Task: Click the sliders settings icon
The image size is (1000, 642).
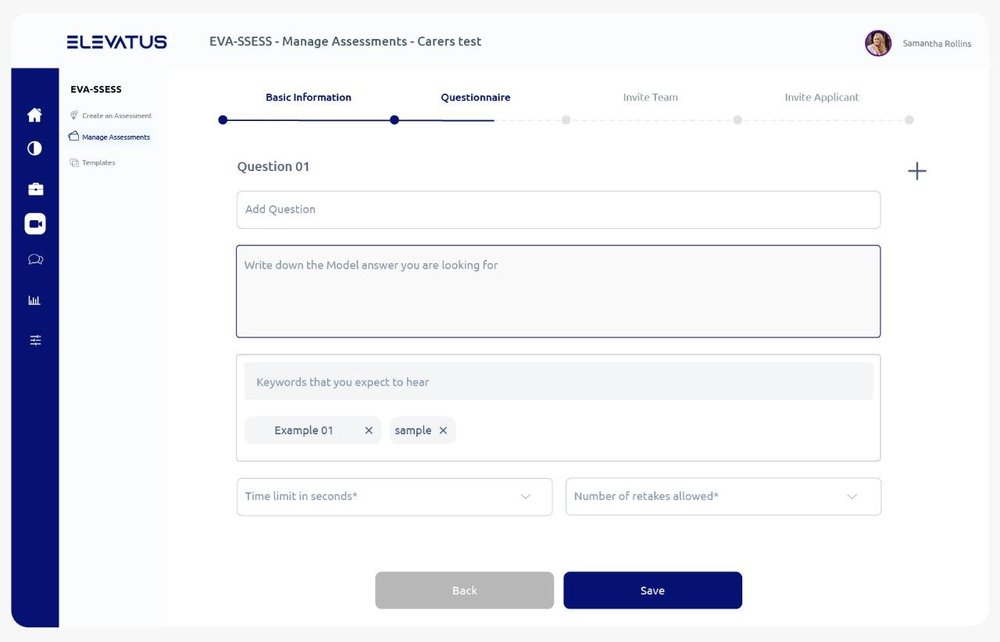Action: point(35,341)
